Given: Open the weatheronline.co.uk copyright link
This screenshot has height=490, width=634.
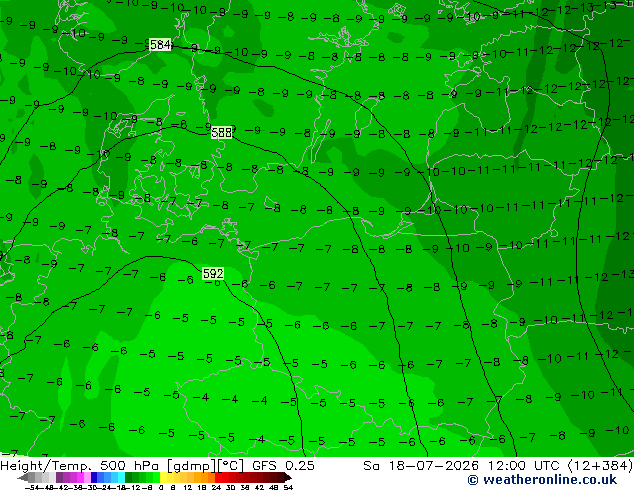Looking at the screenshot, I should click(542, 480).
